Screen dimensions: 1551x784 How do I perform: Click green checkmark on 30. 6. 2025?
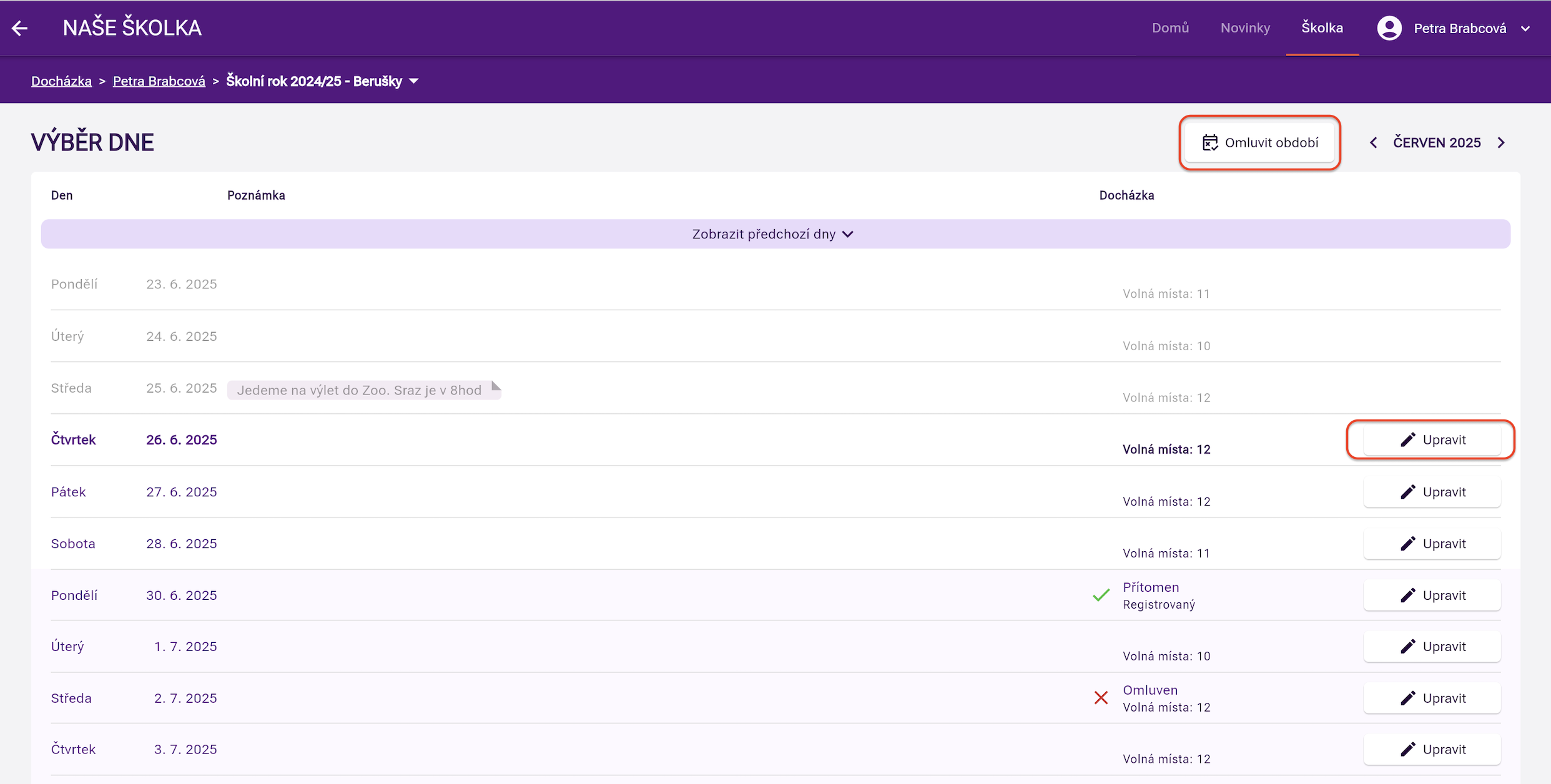(x=1101, y=595)
